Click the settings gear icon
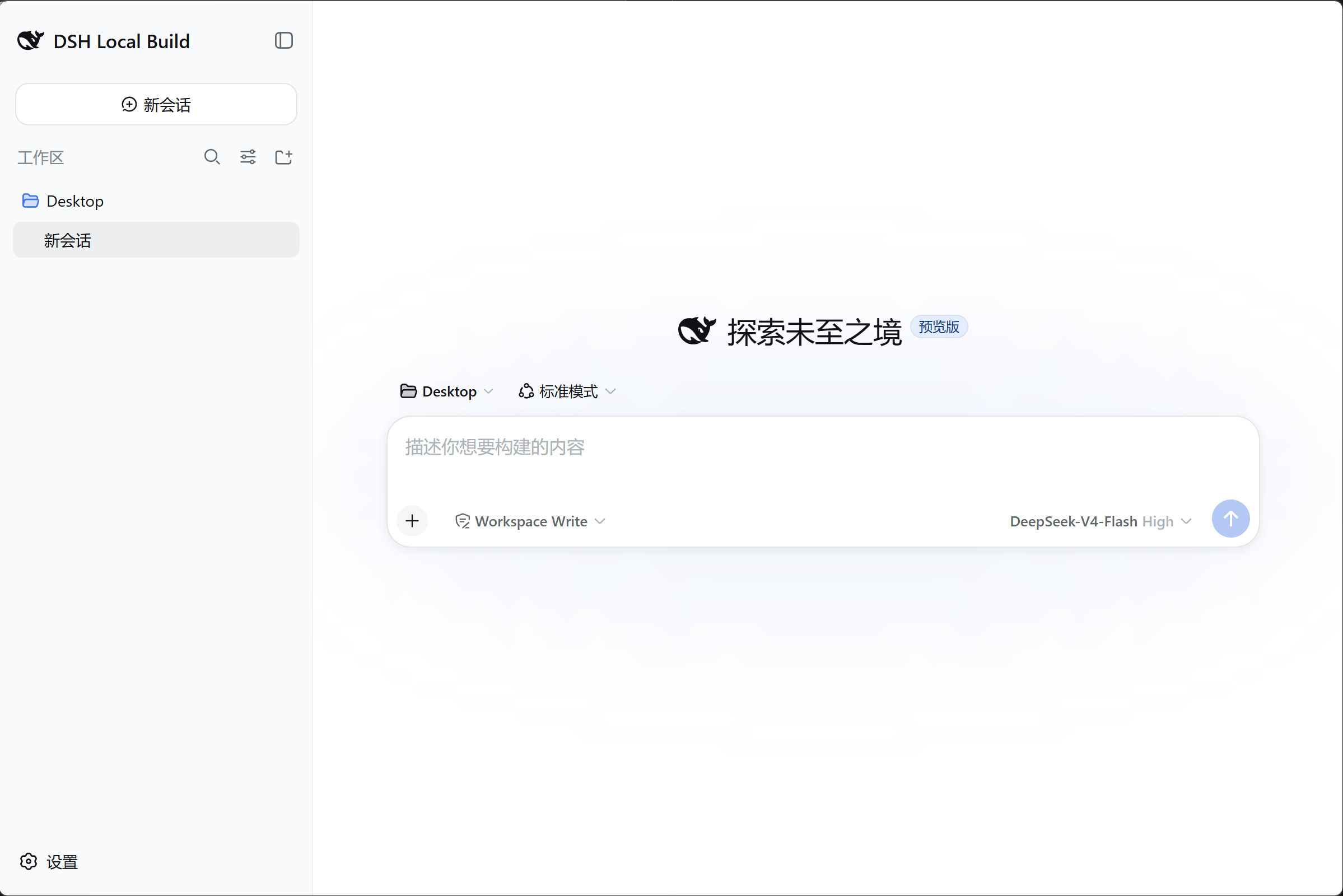Viewport: 1343px width, 896px height. pyautogui.click(x=29, y=862)
